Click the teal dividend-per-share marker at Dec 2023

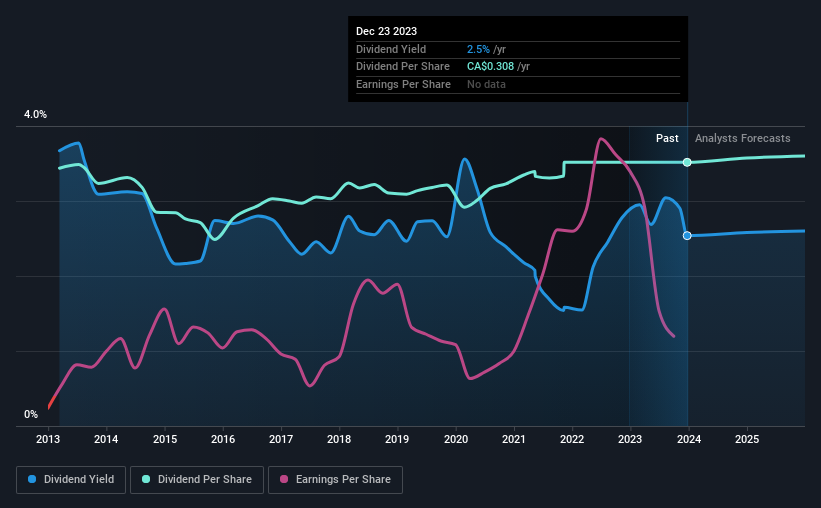[687, 162]
